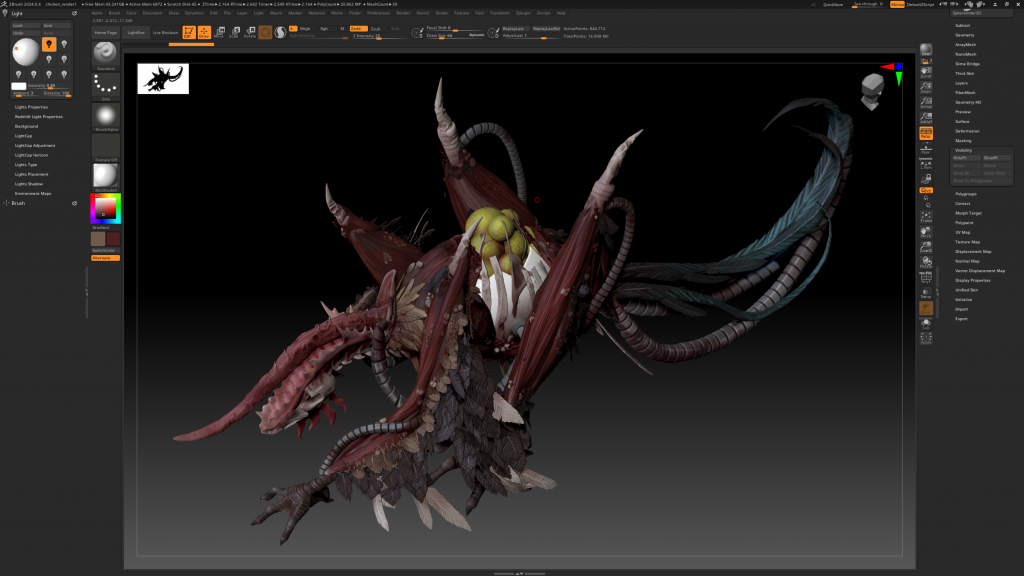Open the Alpha menu
1024x576 pixels.
[97, 13]
